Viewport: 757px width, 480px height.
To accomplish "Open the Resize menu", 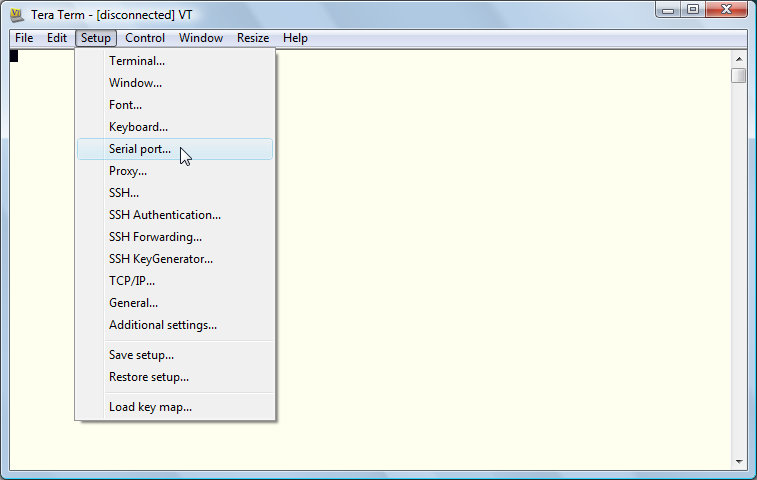I will pyautogui.click(x=253, y=38).
